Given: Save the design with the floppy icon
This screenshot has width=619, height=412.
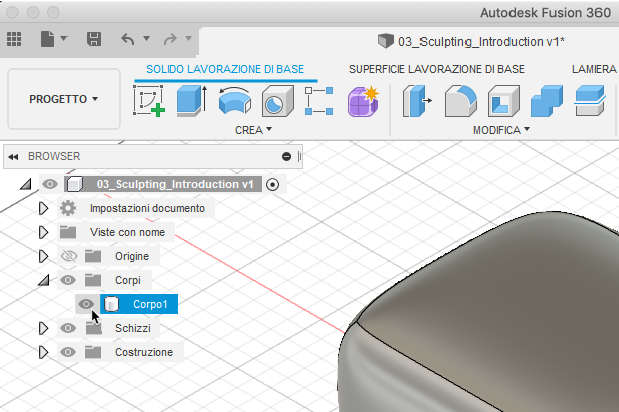Looking at the screenshot, I should coord(94,39).
